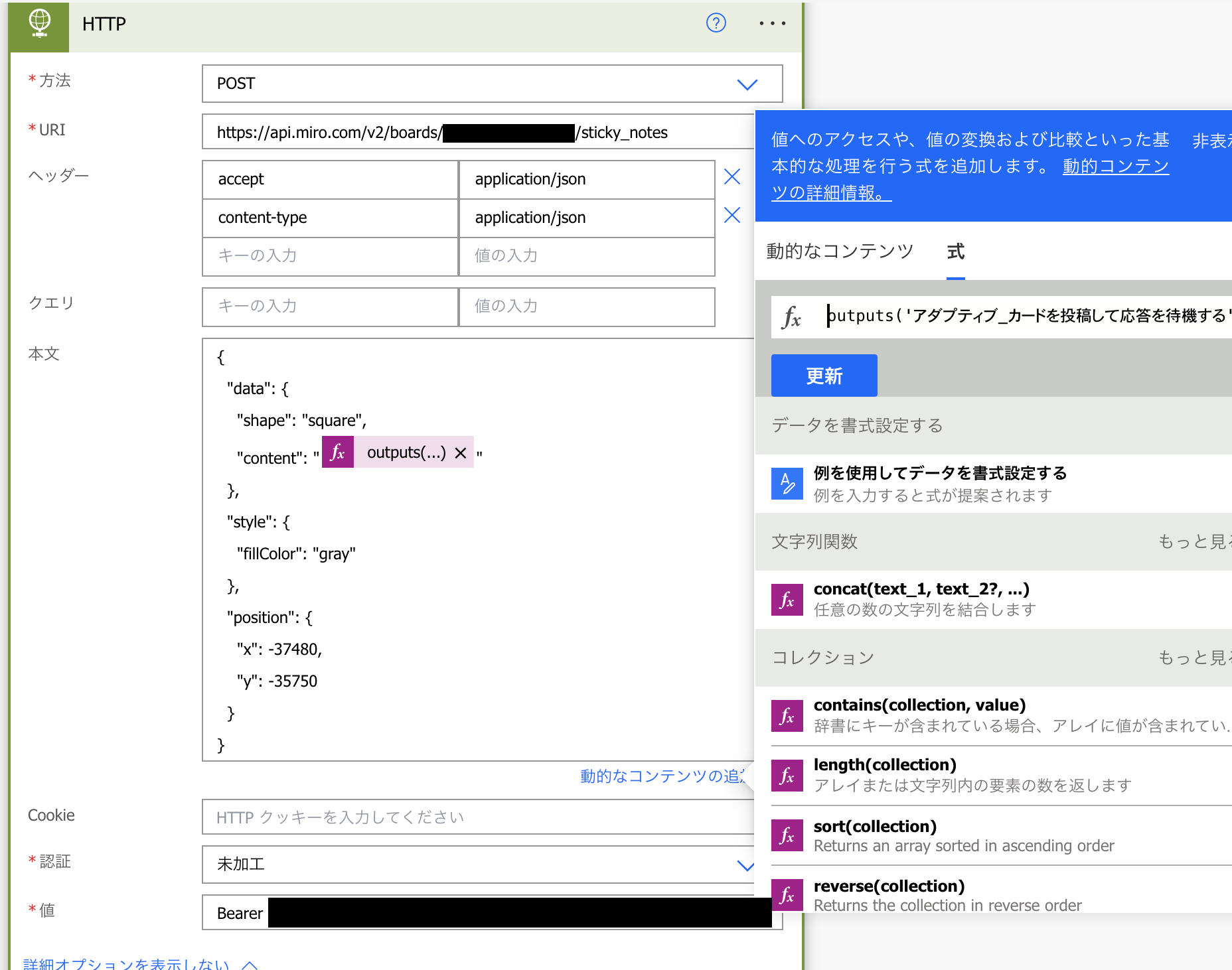Remove the outputs(...) expression token
The image size is (1232, 970).
(x=459, y=452)
